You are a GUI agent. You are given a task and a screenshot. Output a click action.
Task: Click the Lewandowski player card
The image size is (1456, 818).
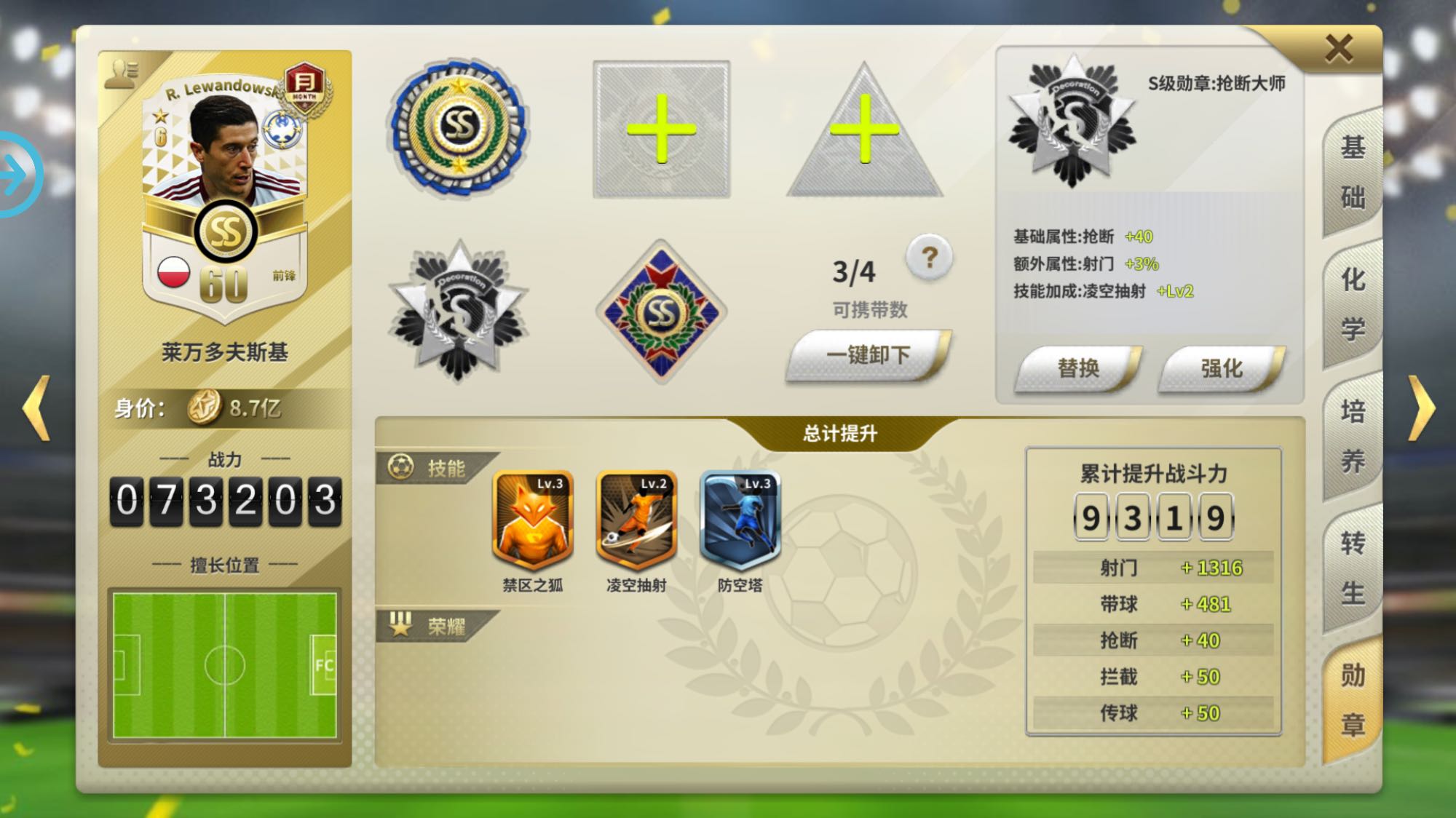point(225,196)
